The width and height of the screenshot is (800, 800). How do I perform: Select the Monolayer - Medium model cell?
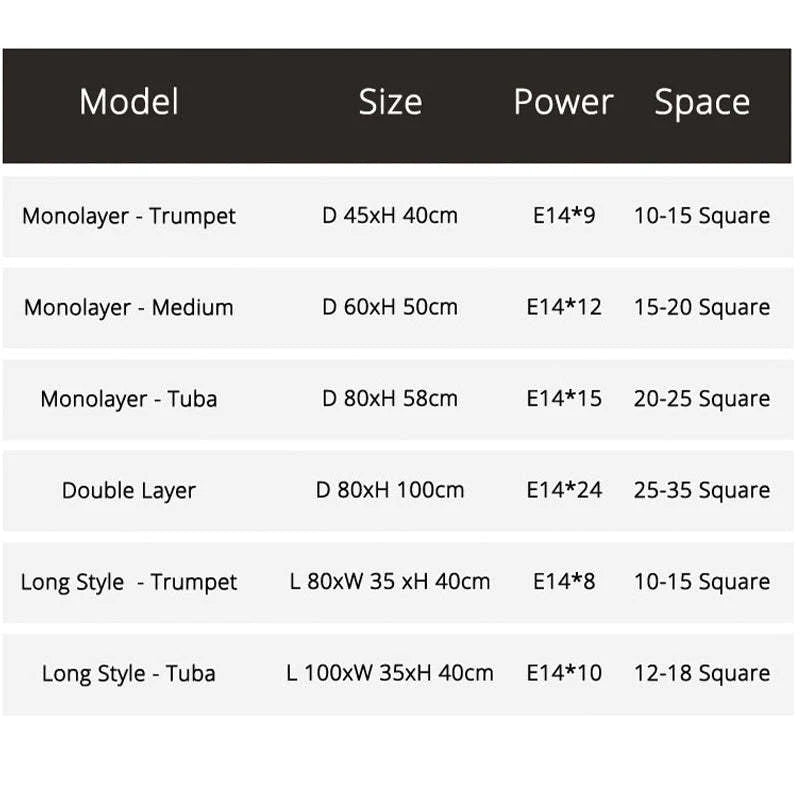point(129,307)
